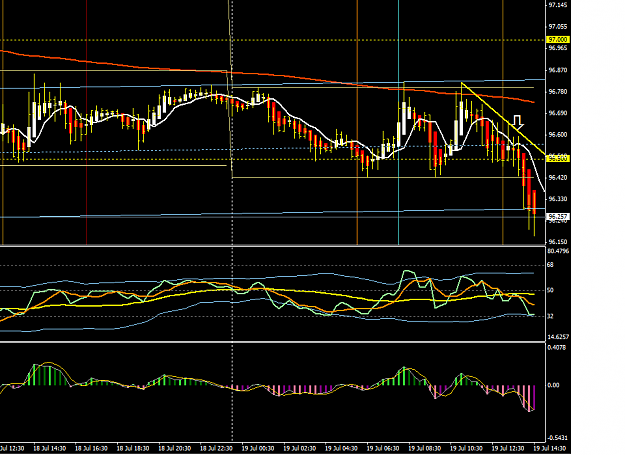Select the yellow descending trendline on chart
Image resolution: width=625 pixels, height=455 pixels.
click(x=503, y=119)
